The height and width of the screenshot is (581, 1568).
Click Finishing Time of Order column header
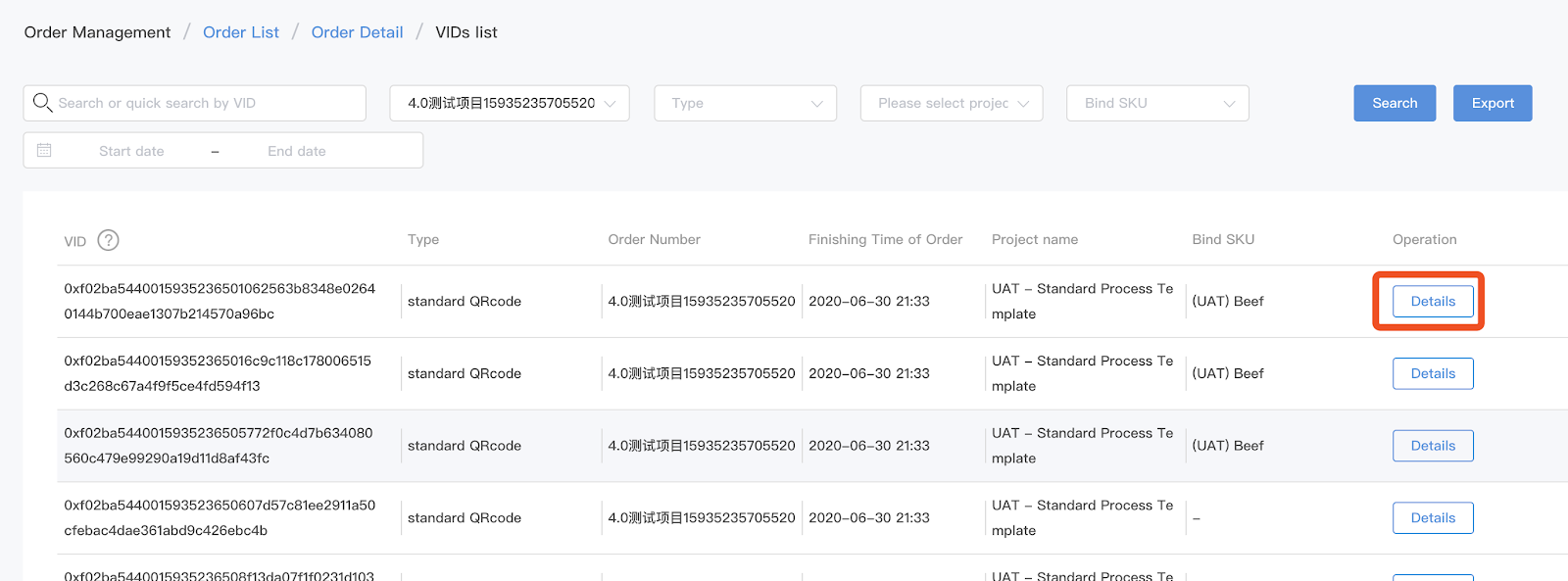pos(885,239)
